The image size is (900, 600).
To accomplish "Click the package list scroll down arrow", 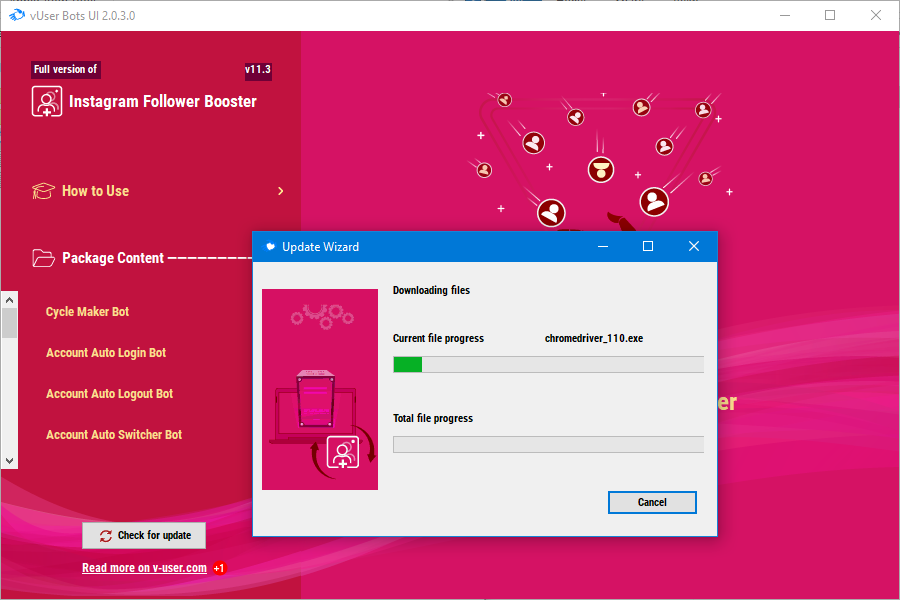I will coord(9,460).
